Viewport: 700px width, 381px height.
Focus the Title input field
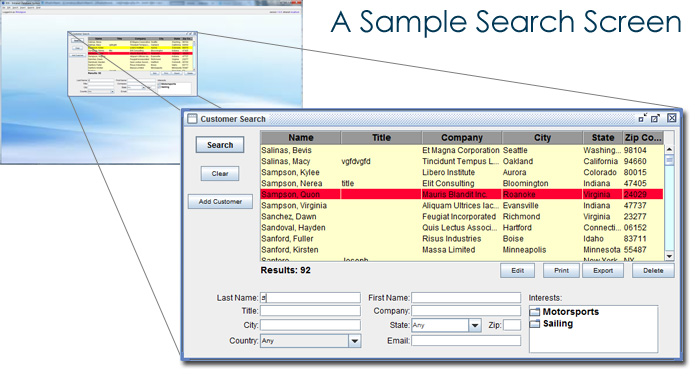point(310,311)
